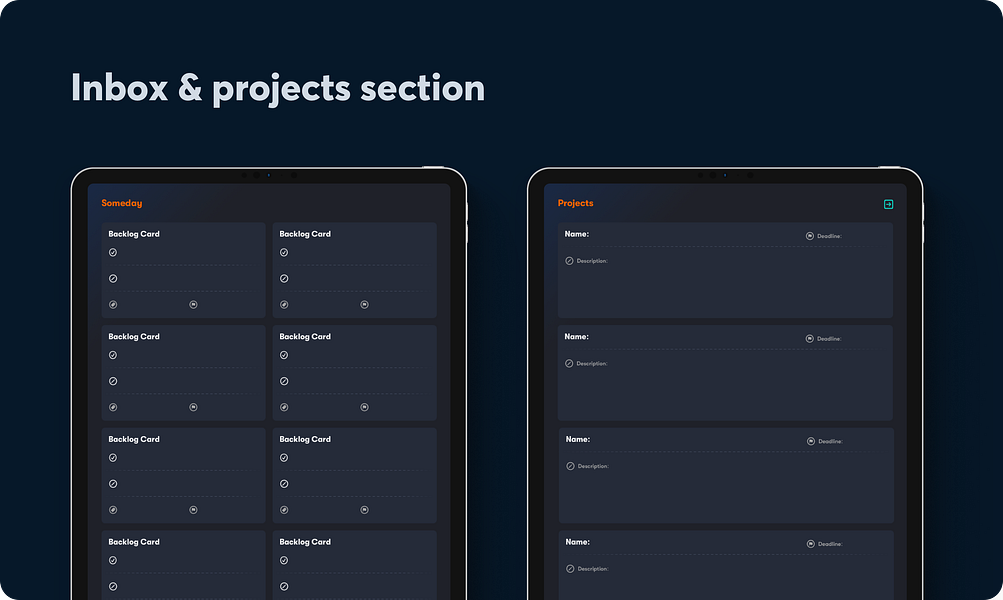Click flag icon in second-row right Backlog Card
The image size is (1003, 600).
(365, 407)
